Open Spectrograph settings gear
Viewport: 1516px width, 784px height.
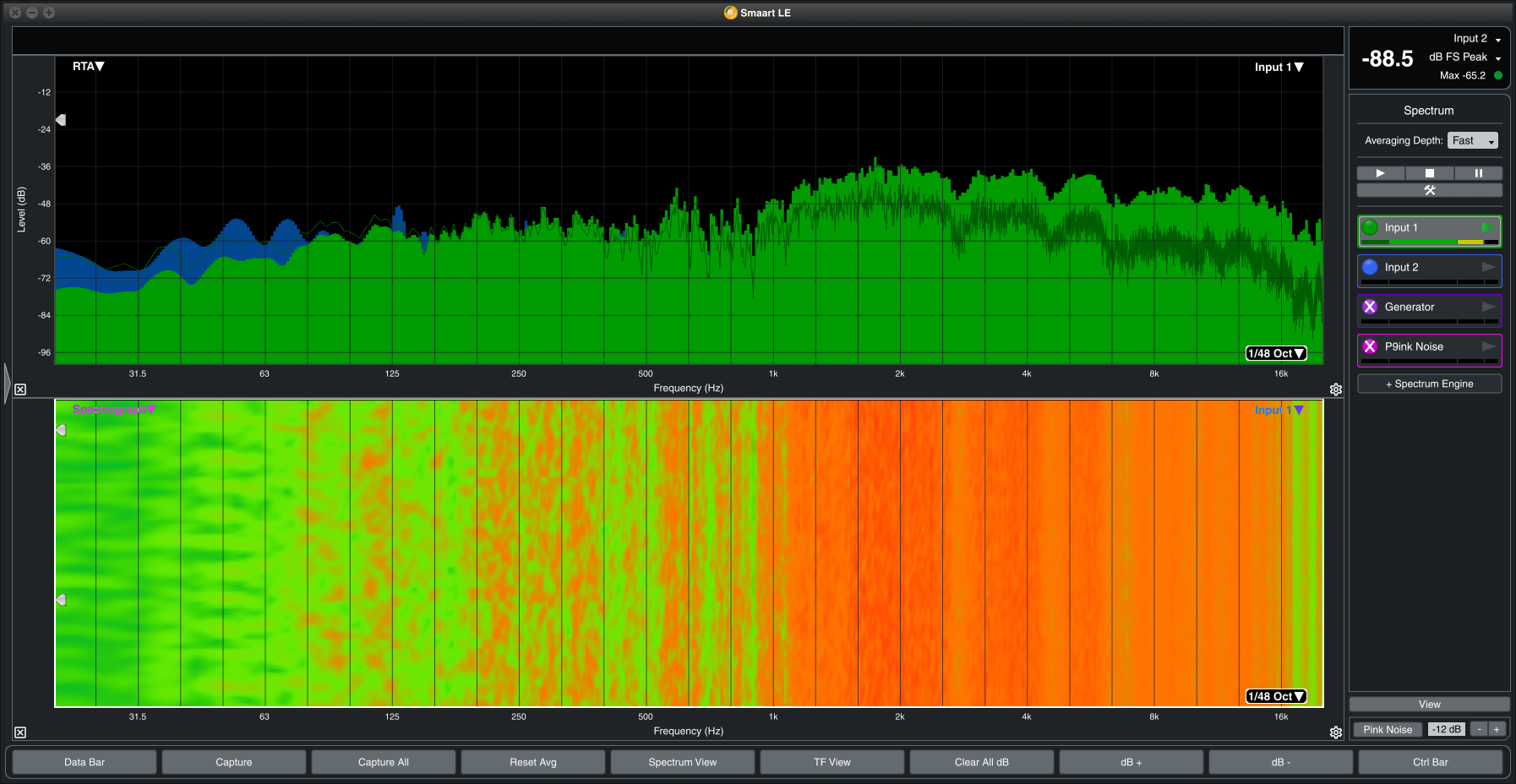click(x=1336, y=732)
